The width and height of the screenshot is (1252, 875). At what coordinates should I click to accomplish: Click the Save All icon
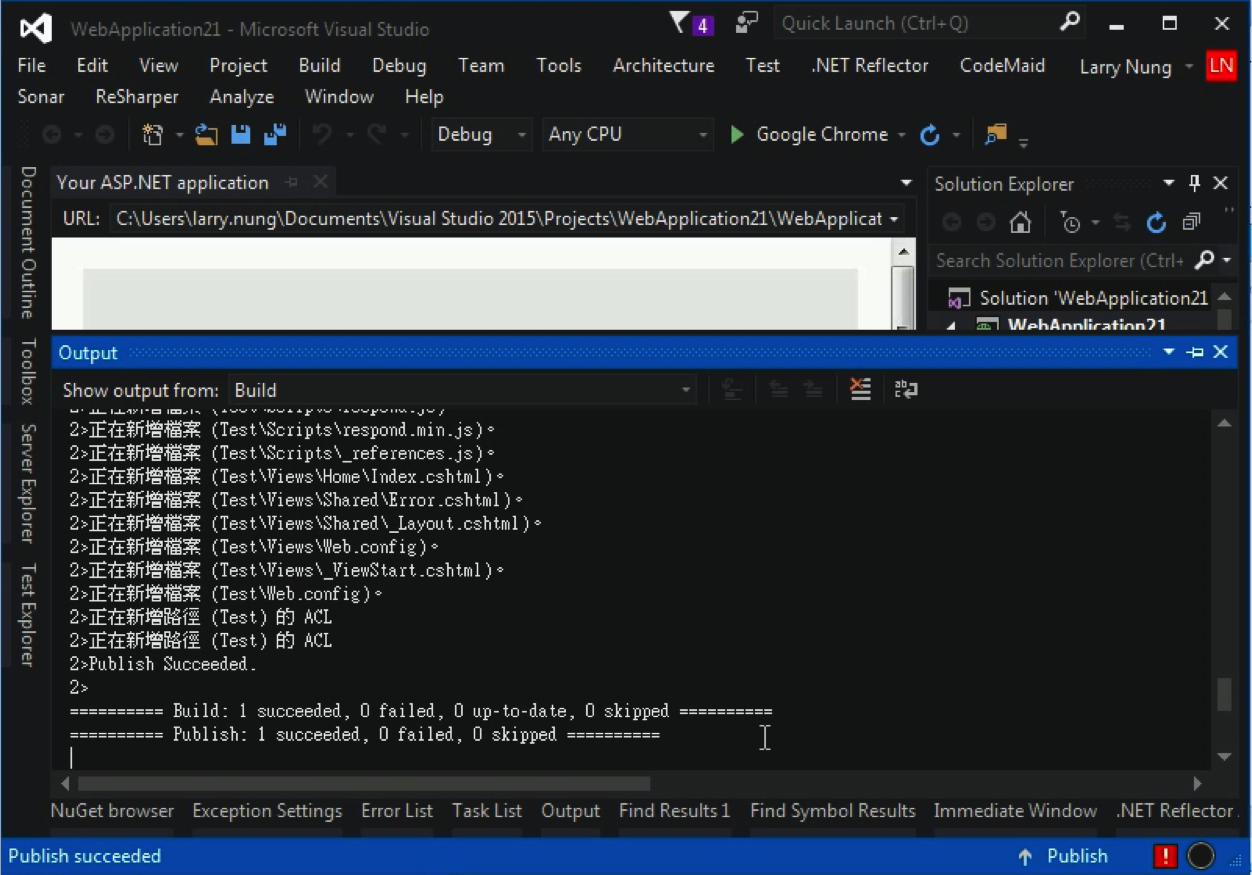click(x=275, y=134)
